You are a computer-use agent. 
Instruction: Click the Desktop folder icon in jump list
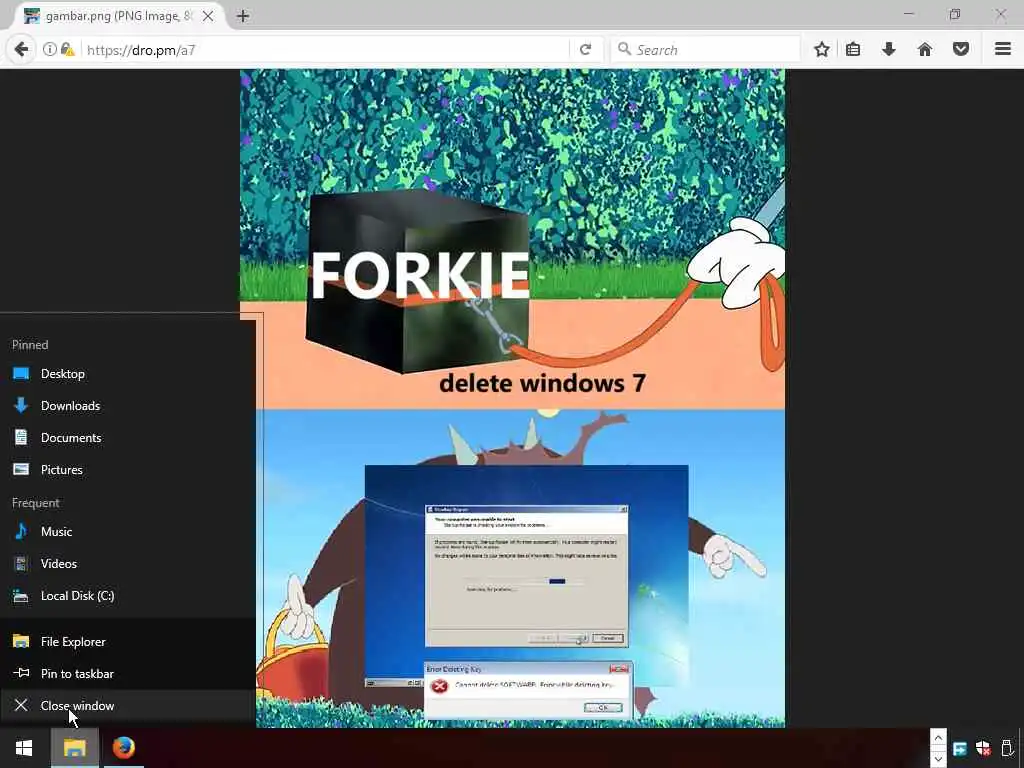point(21,374)
